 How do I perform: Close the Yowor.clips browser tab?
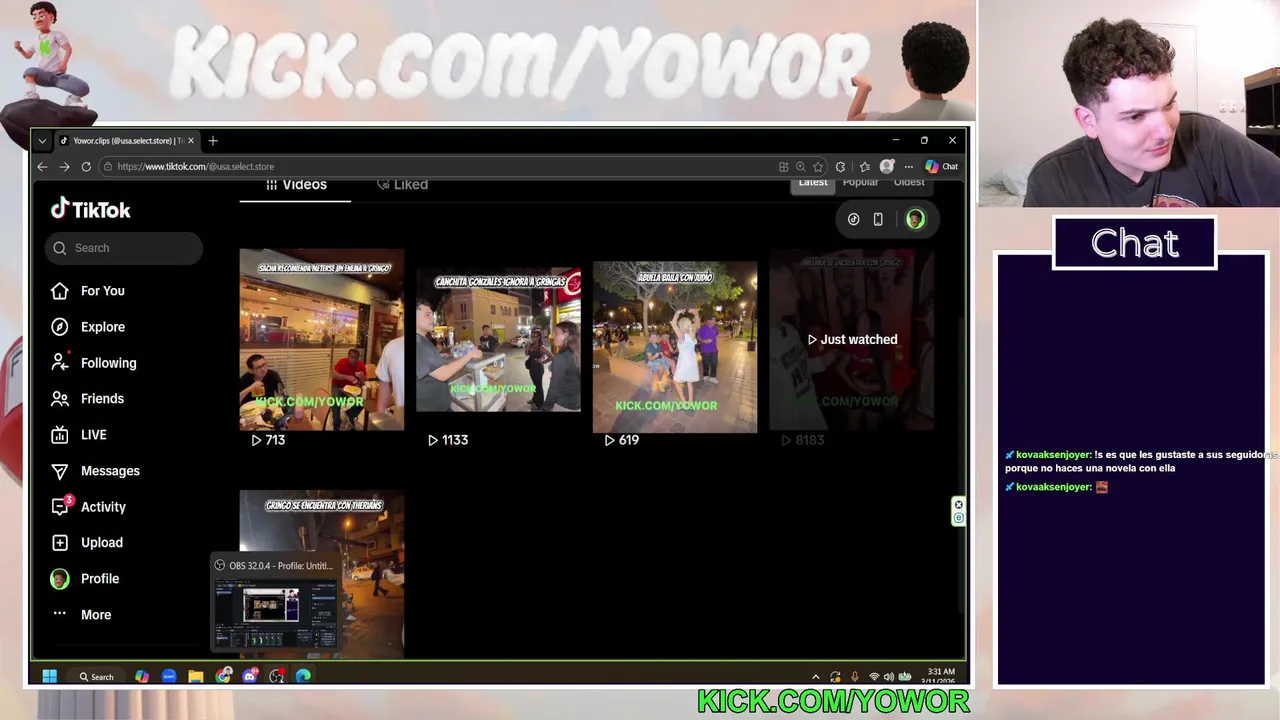point(190,141)
